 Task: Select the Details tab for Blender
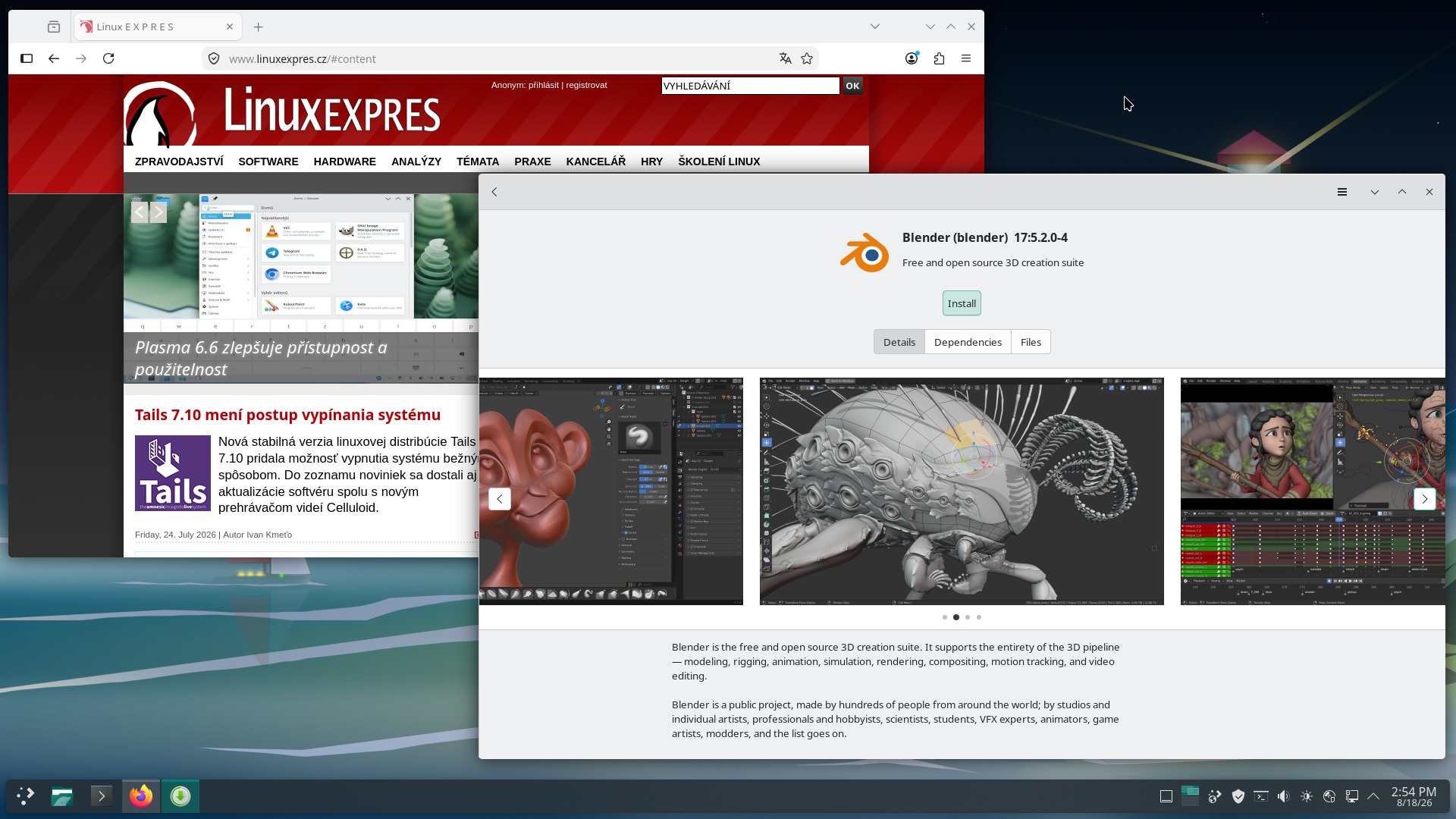click(899, 342)
